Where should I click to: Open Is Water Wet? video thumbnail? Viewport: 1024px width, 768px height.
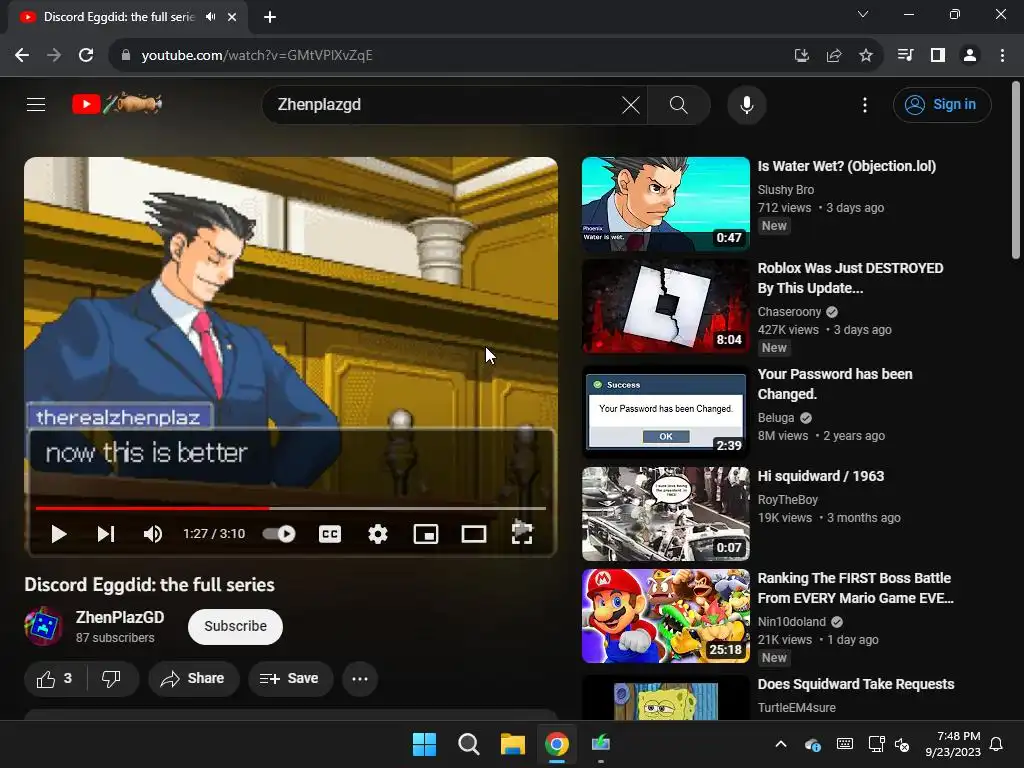point(665,204)
